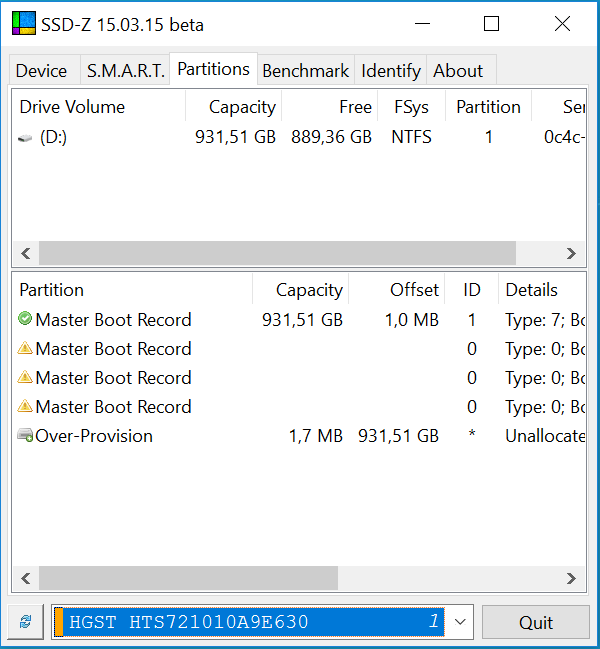Click the NTFS file system cell
The height and width of the screenshot is (649, 600).
point(411,137)
